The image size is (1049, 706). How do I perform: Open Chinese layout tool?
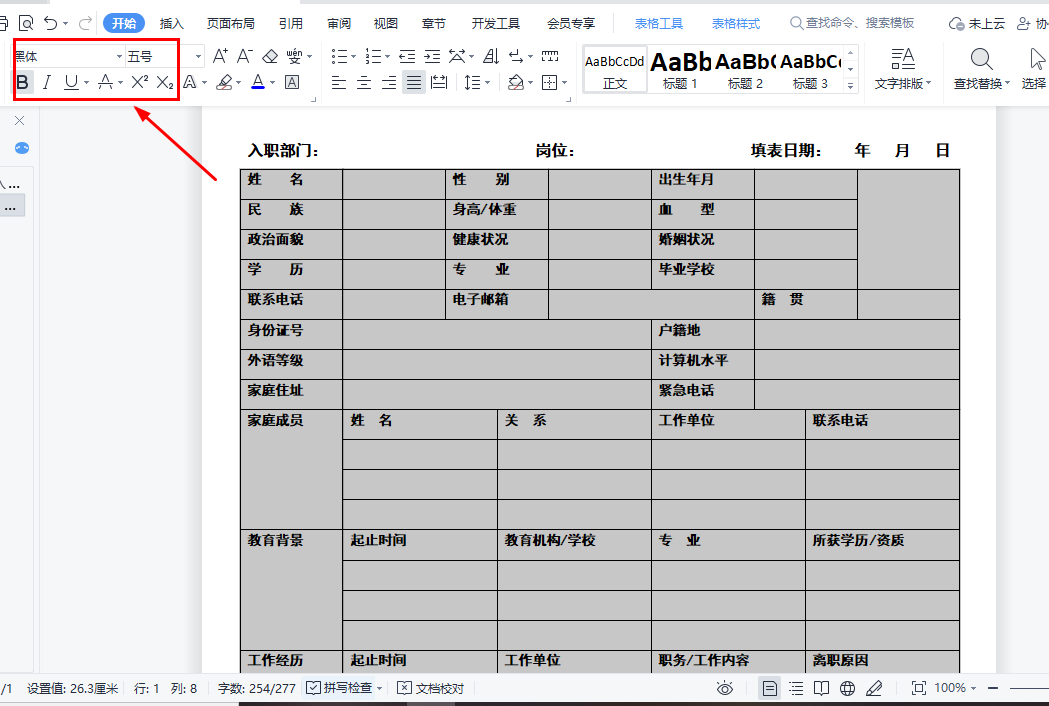pos(458,56)
